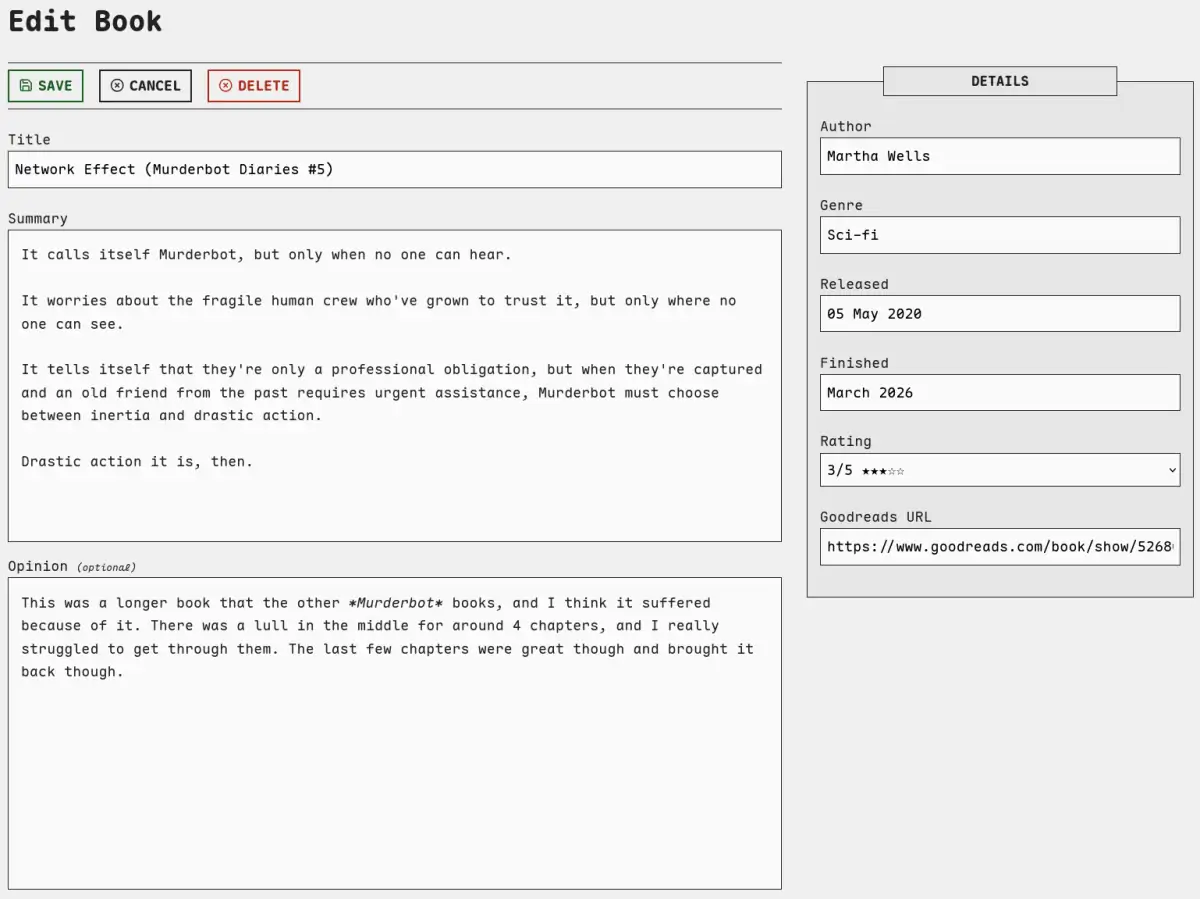Click the red circled X Delete icon
The width and height of the screenshot is (1200, 899).
(225, 86)
